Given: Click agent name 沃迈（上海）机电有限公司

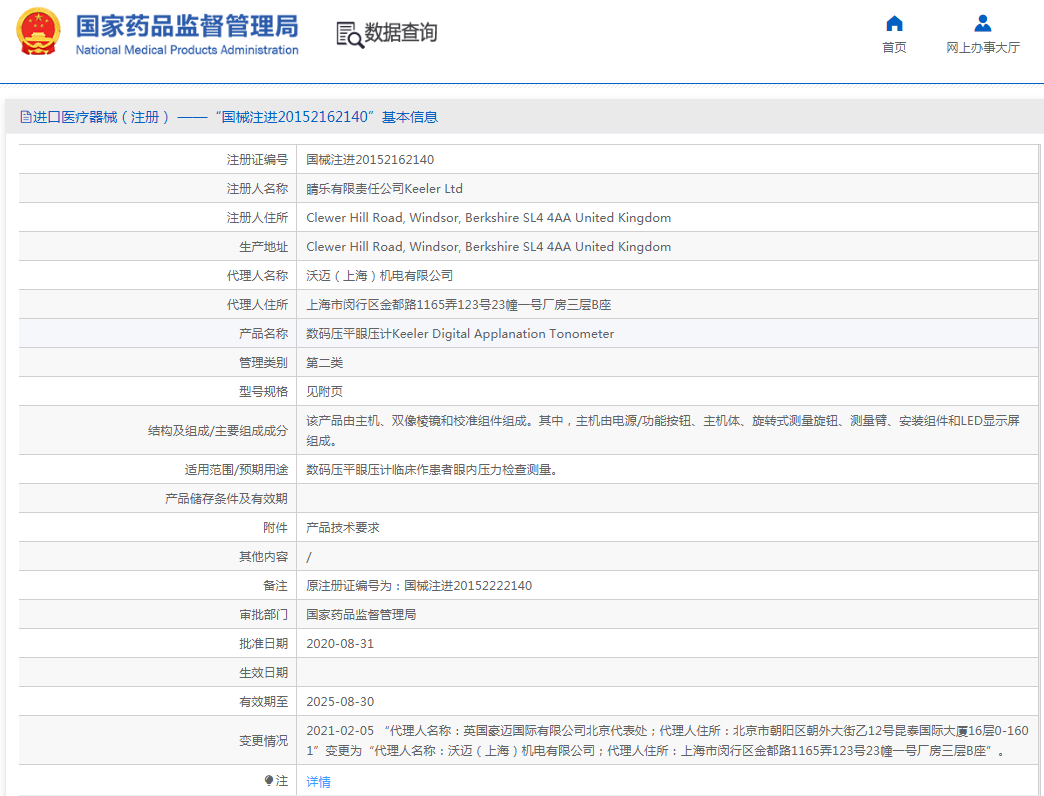Looking at the screenshot, I should coord(380,276).
